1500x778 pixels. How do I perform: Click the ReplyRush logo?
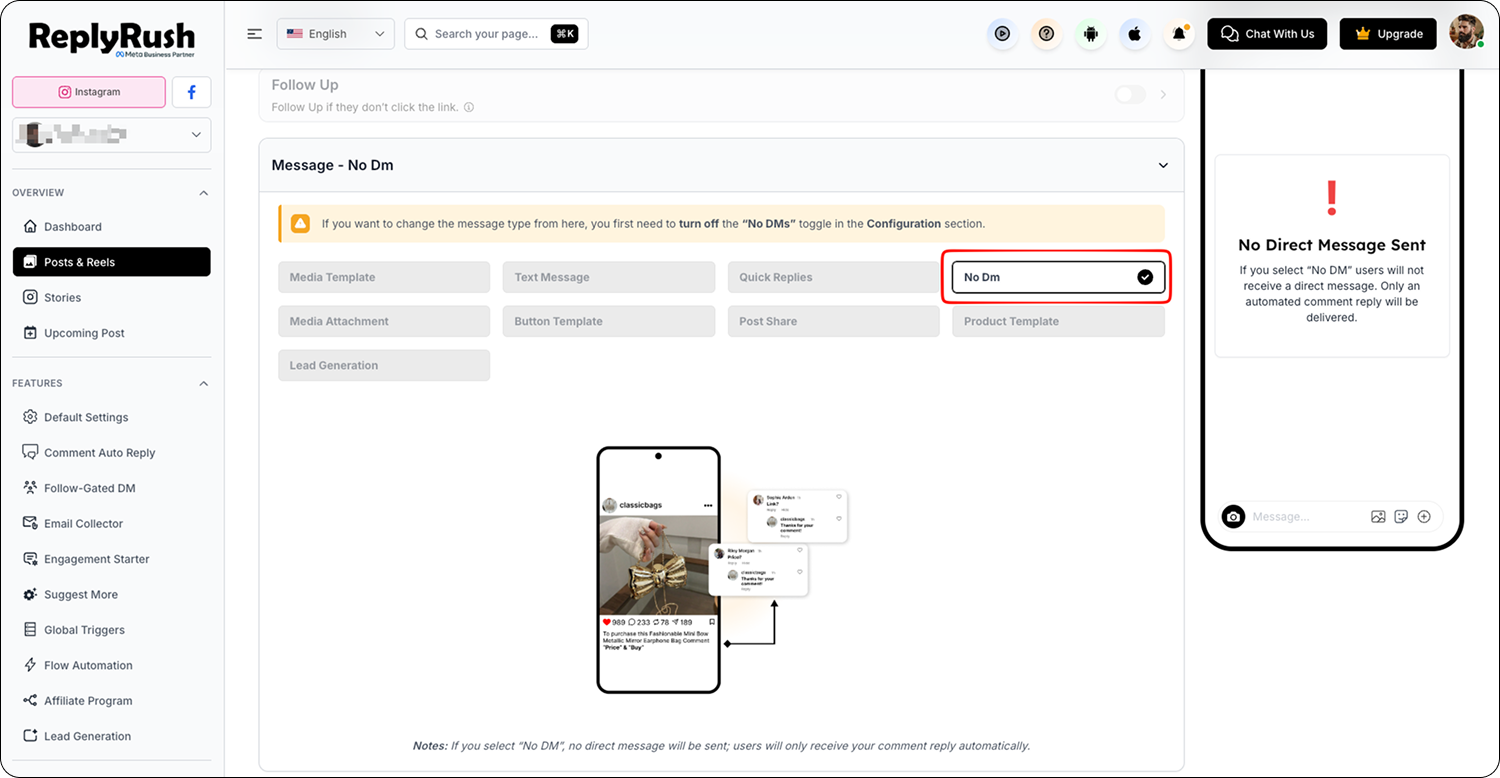point(111,38)
